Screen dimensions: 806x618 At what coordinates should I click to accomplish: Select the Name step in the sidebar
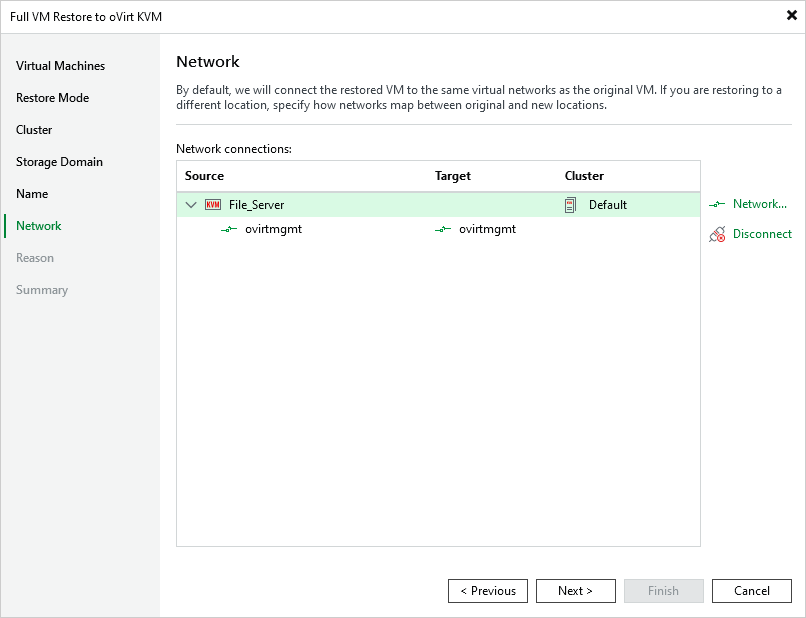tap(31, 193)
